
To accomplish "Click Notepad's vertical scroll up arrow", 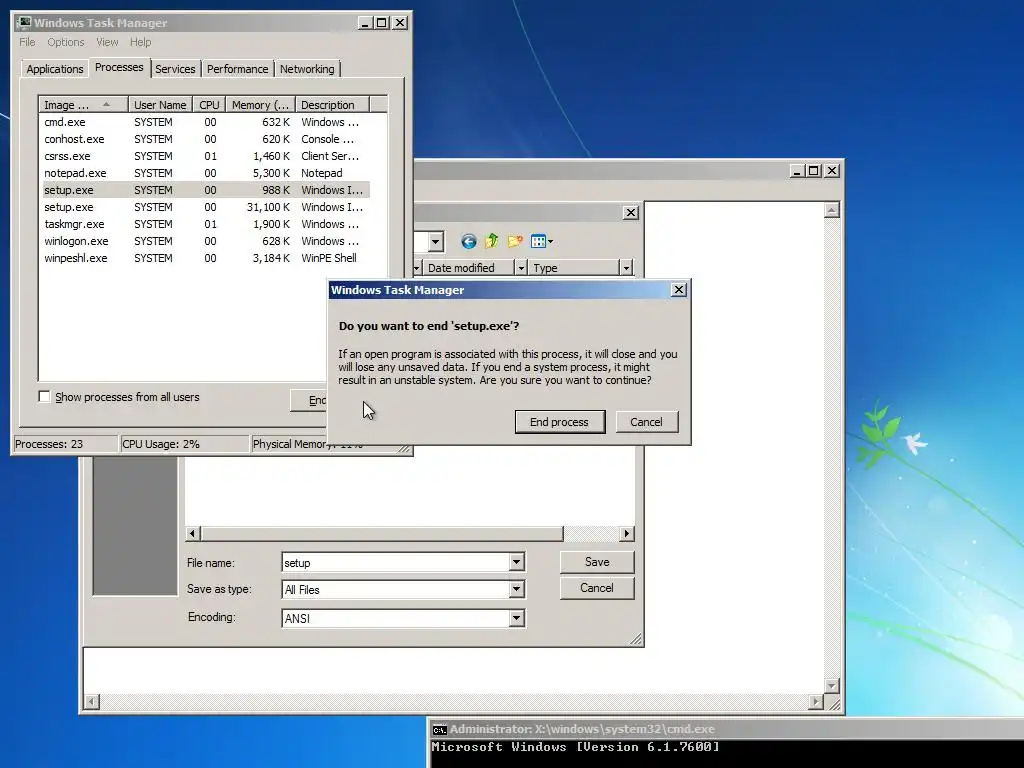I will click(x=831, y=210).
